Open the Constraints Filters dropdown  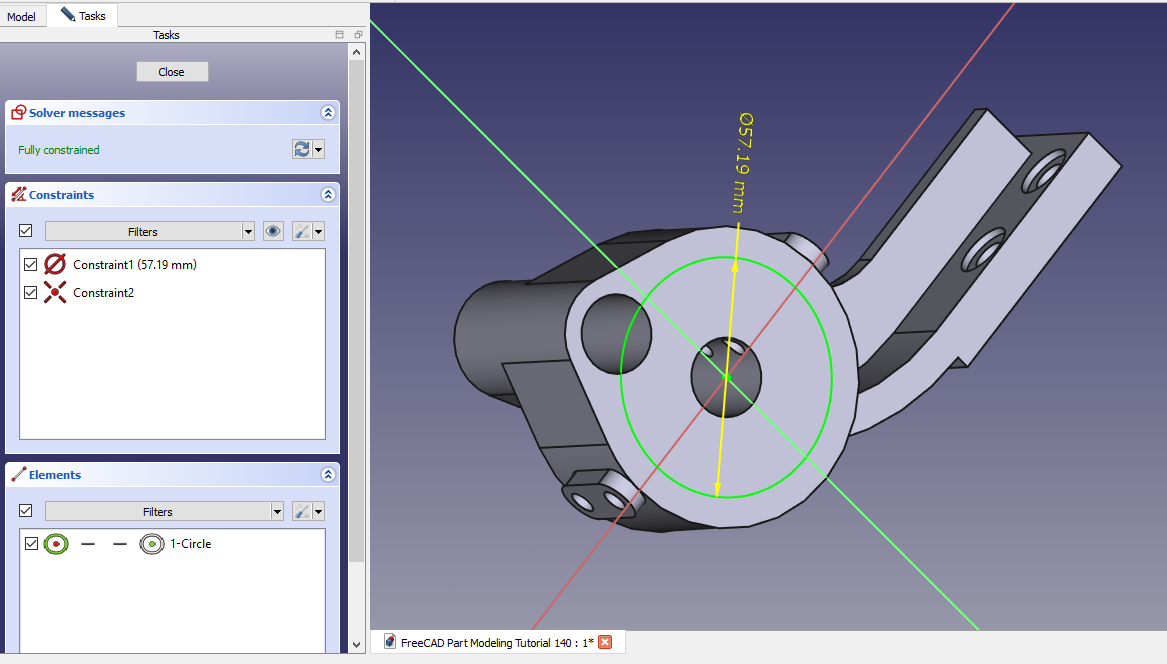(249, 231)
